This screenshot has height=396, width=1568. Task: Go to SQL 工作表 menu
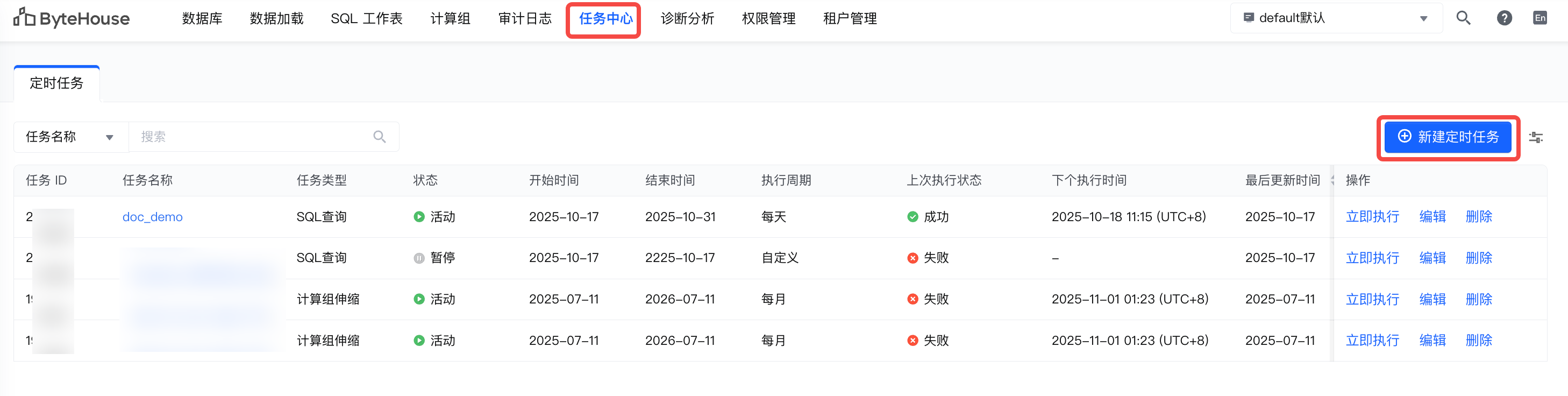coord(366,19)
